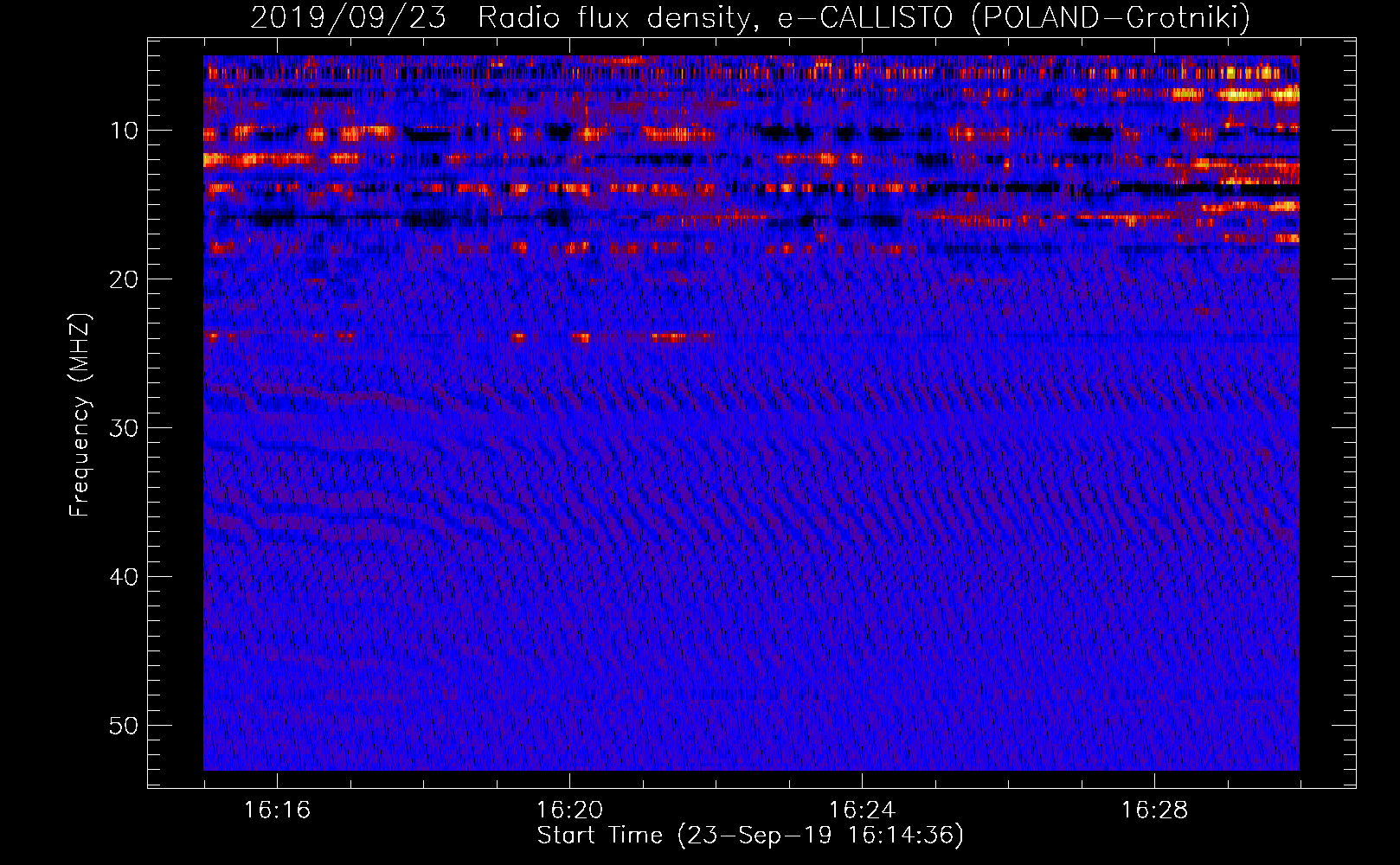
Task: Click the 'Frequency (MHZ)' axis label
Action: coord(80,415)
